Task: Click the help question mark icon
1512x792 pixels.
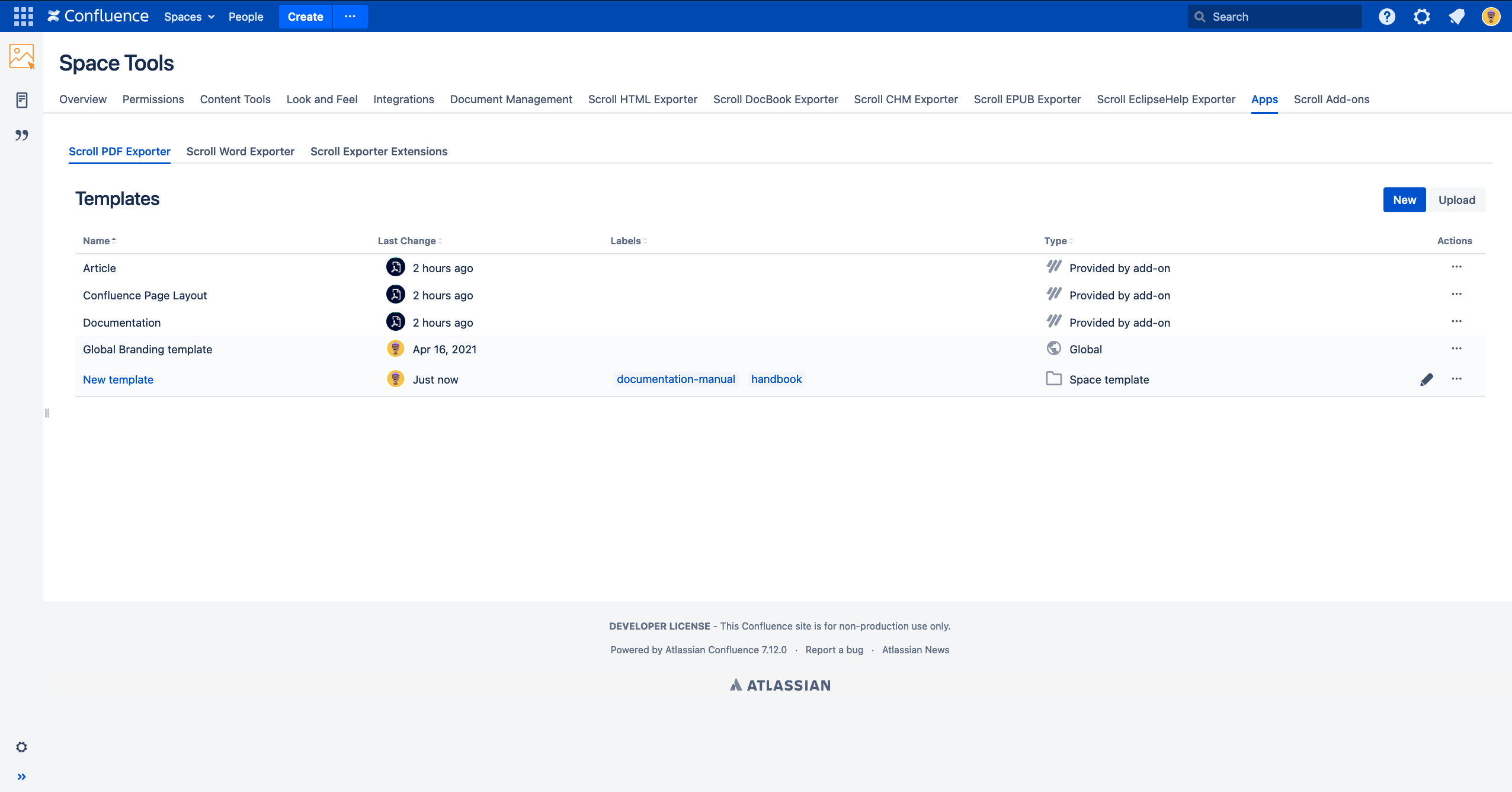Action: (1386, 17)
